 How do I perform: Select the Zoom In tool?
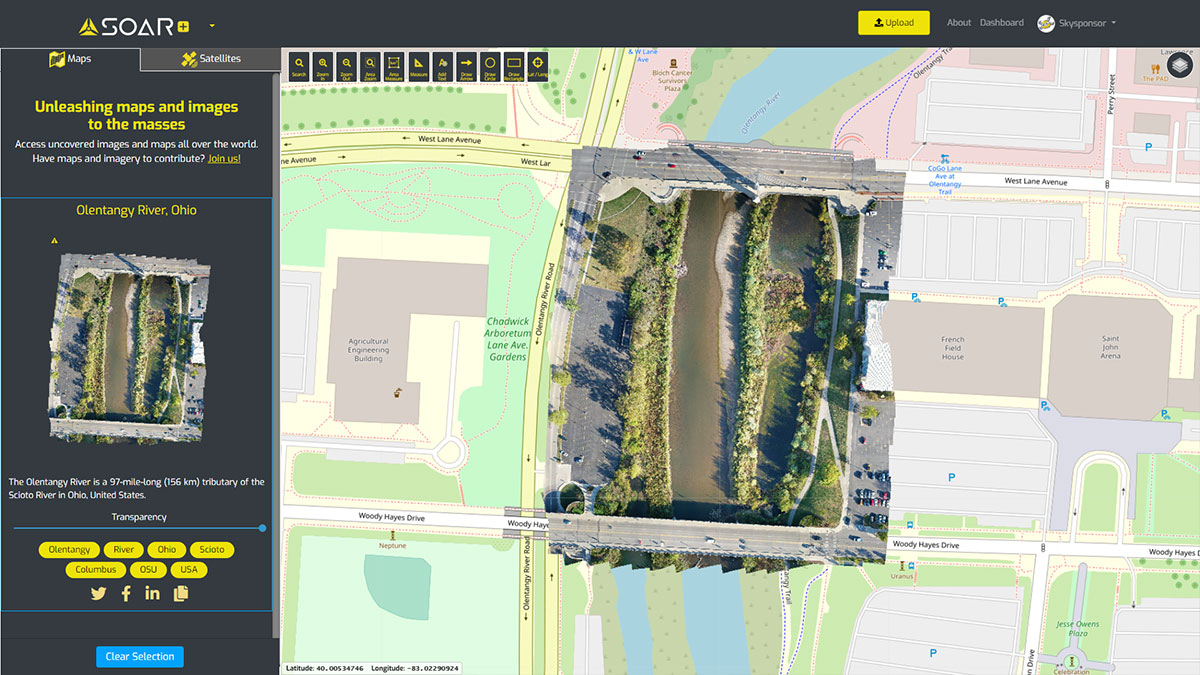pos(323,65)
